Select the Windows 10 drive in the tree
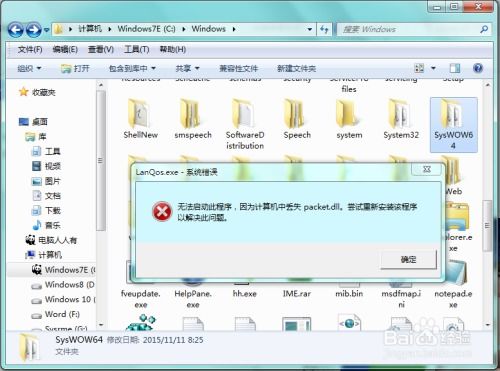Screen dimensions: 500x371 [63, 299]
